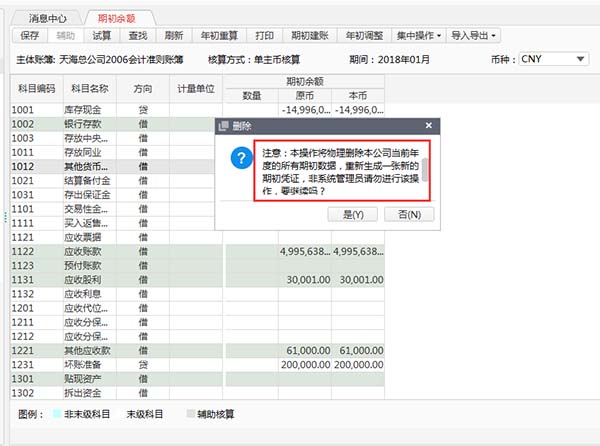This screenshot has height=446, width=600.
Task: Select 存出保证金 account name
Action: point(87,195)
